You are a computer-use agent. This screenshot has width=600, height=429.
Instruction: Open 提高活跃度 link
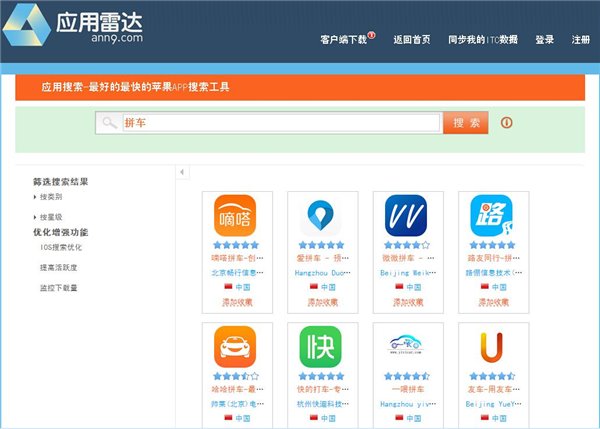pos(59,268)
